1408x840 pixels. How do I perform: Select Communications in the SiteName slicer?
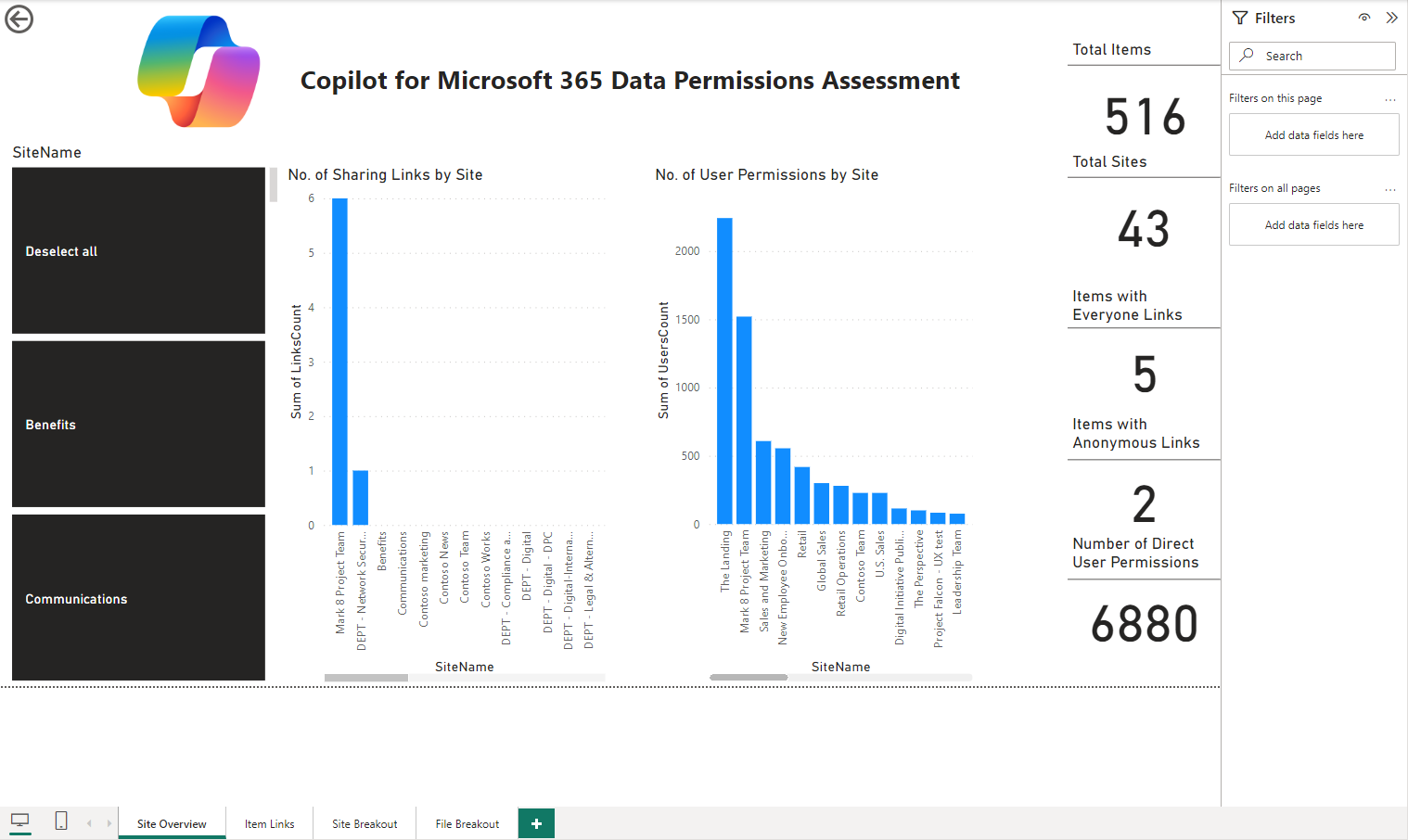pos(137,598)
